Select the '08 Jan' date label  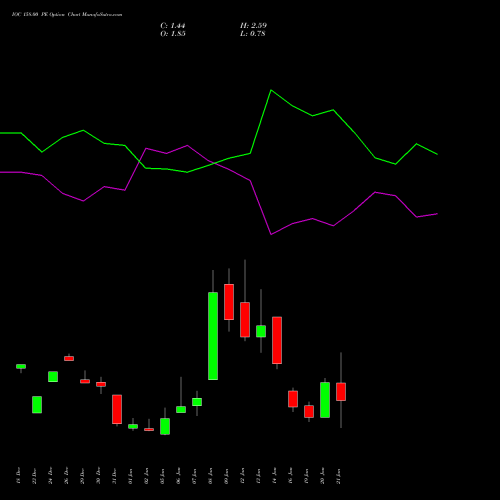(x=210, y=476)
